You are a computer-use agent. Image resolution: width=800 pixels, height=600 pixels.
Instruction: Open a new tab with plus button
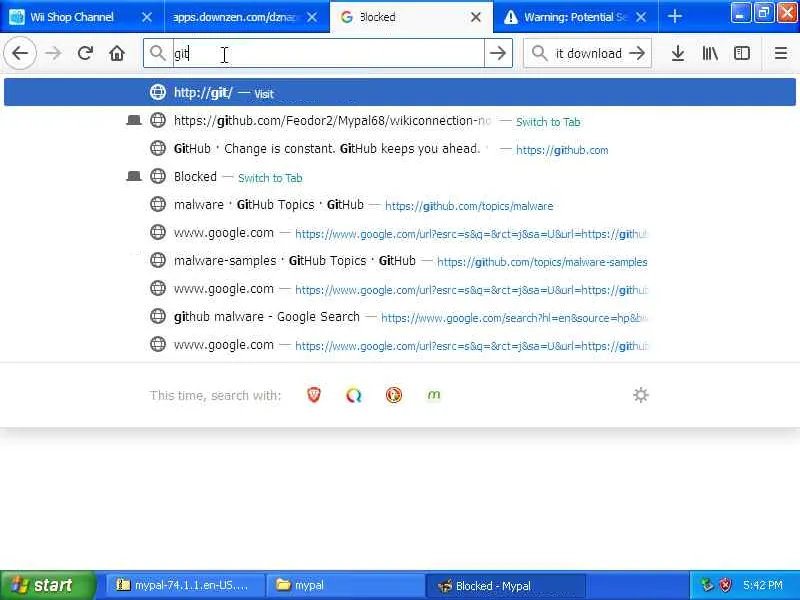674,17
